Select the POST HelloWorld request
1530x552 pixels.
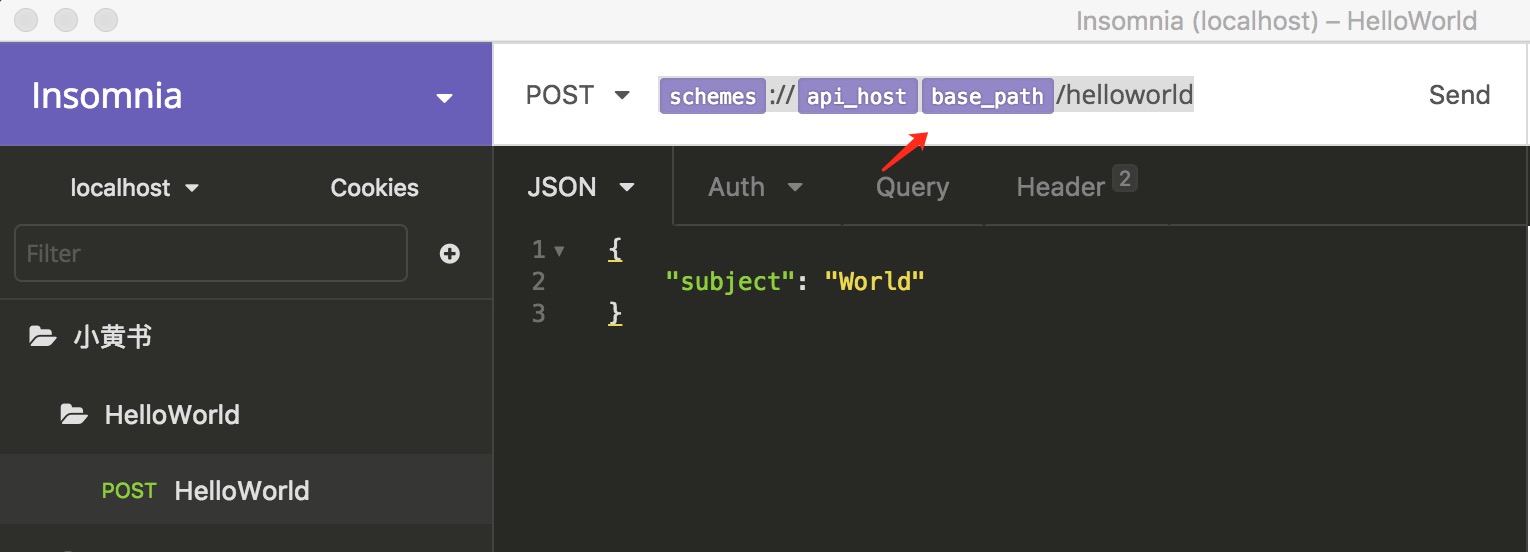pos(246,490)
